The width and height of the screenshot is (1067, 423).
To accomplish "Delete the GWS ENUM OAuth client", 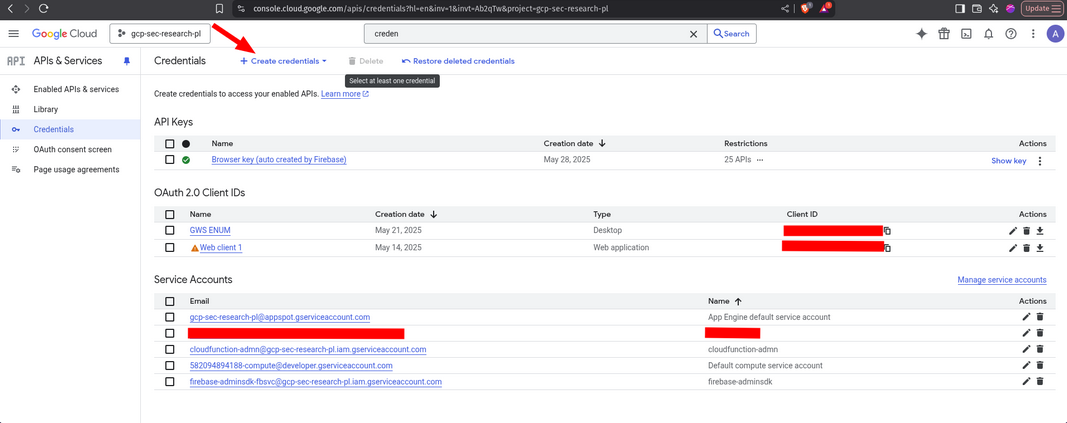I will point(1026,231).
